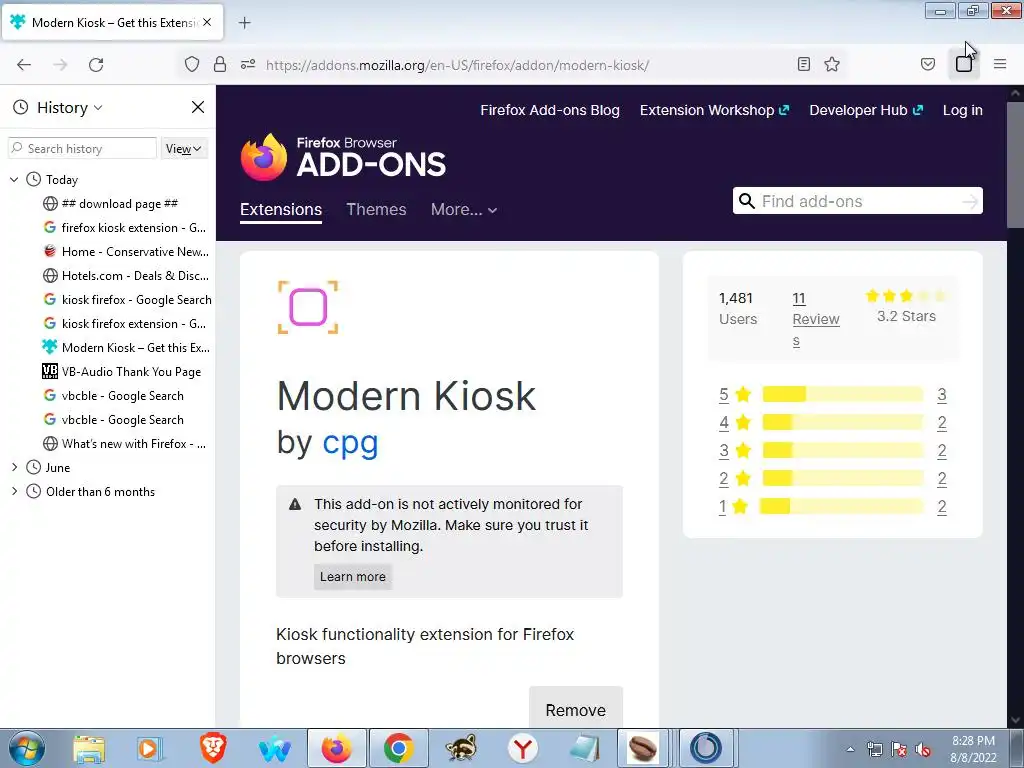
Task: Select the Extensions tab
Action: tap(281, 210)
